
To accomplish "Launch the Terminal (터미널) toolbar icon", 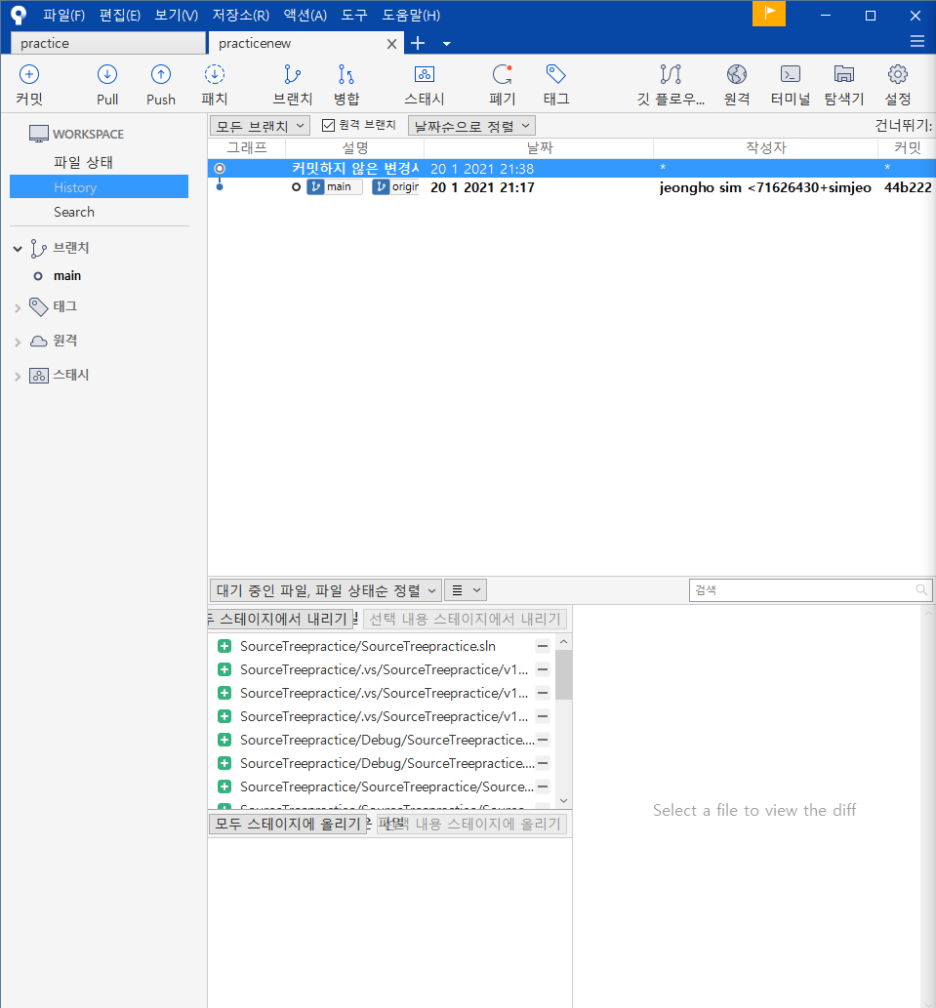I will click(x=790, y=85).
